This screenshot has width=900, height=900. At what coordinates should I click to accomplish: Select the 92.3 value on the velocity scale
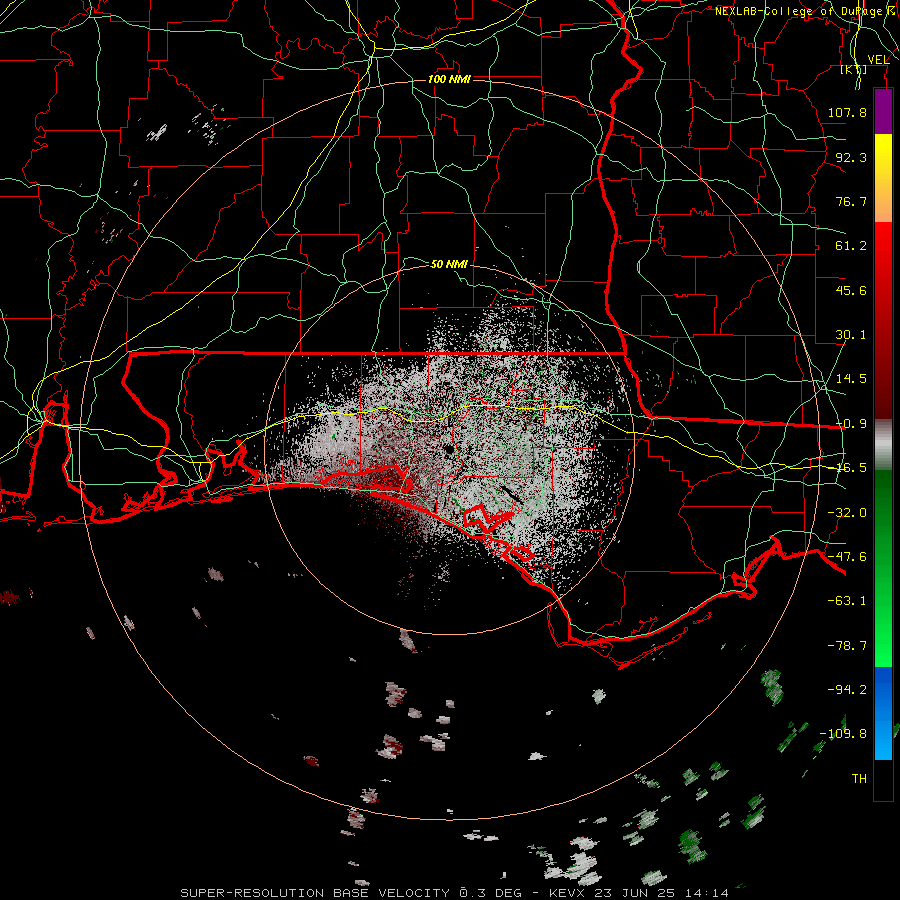pos(851,157)
